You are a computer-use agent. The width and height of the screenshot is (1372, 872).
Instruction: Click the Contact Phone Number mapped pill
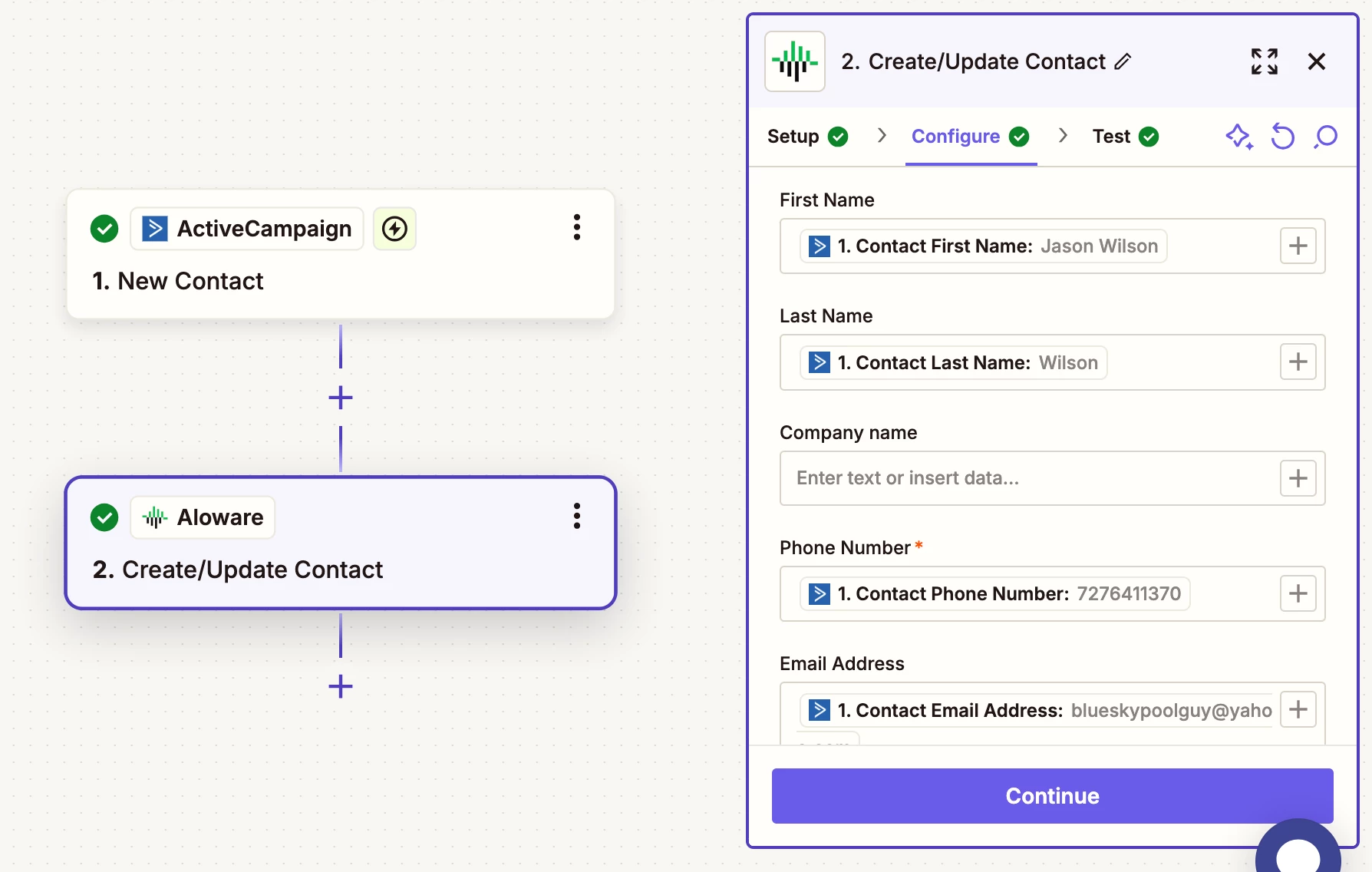click(995, 594)
